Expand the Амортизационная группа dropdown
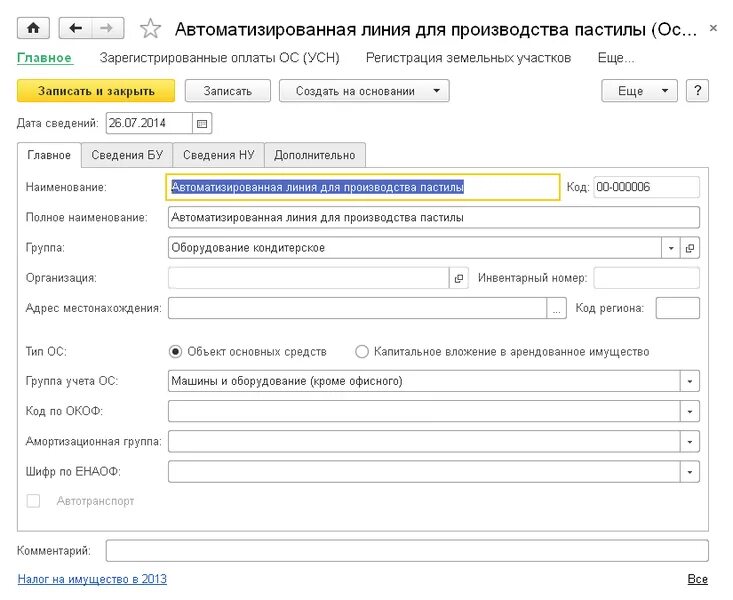 point(690,441)
